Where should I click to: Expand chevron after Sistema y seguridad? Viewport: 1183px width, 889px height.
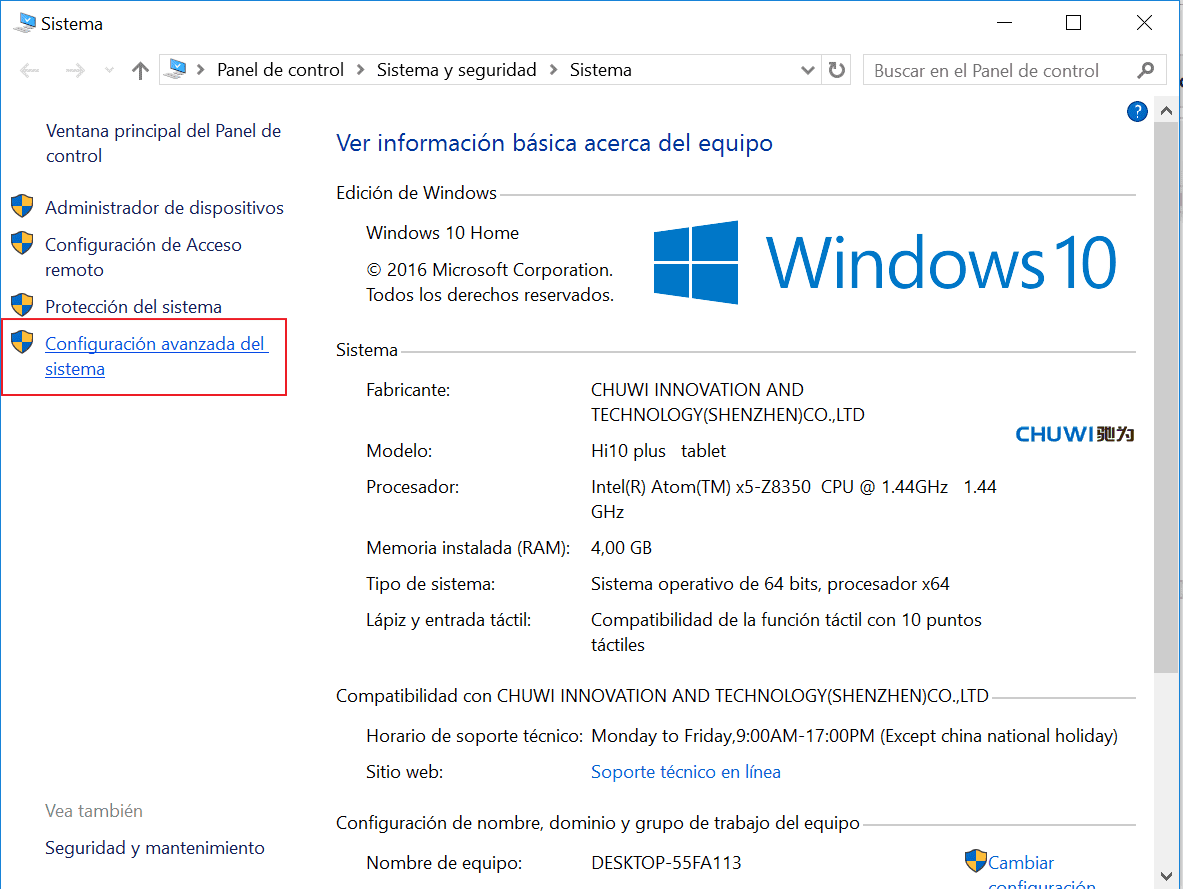(554, 70)
